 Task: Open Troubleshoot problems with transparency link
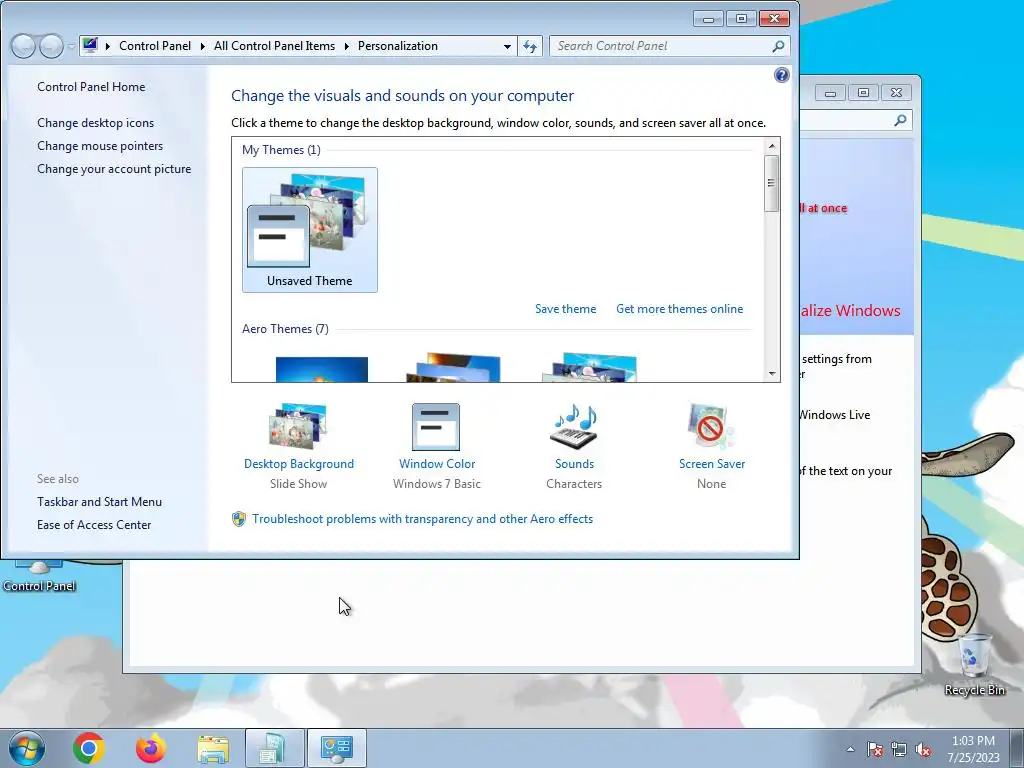point(423,519)
